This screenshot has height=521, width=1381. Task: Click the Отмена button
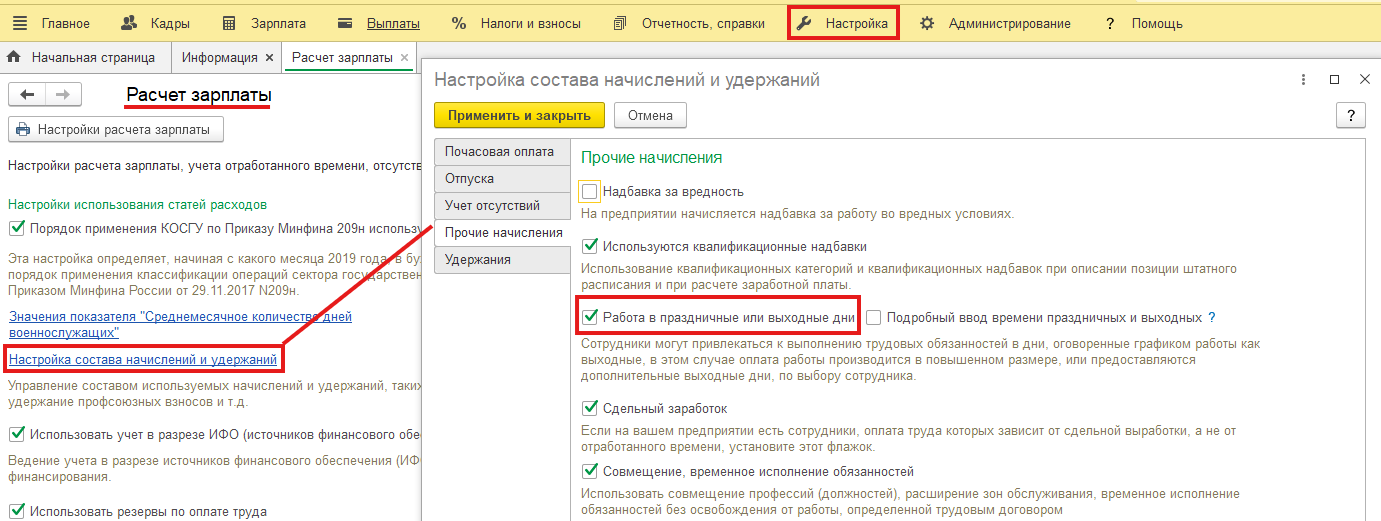click(x=650, y=116)
